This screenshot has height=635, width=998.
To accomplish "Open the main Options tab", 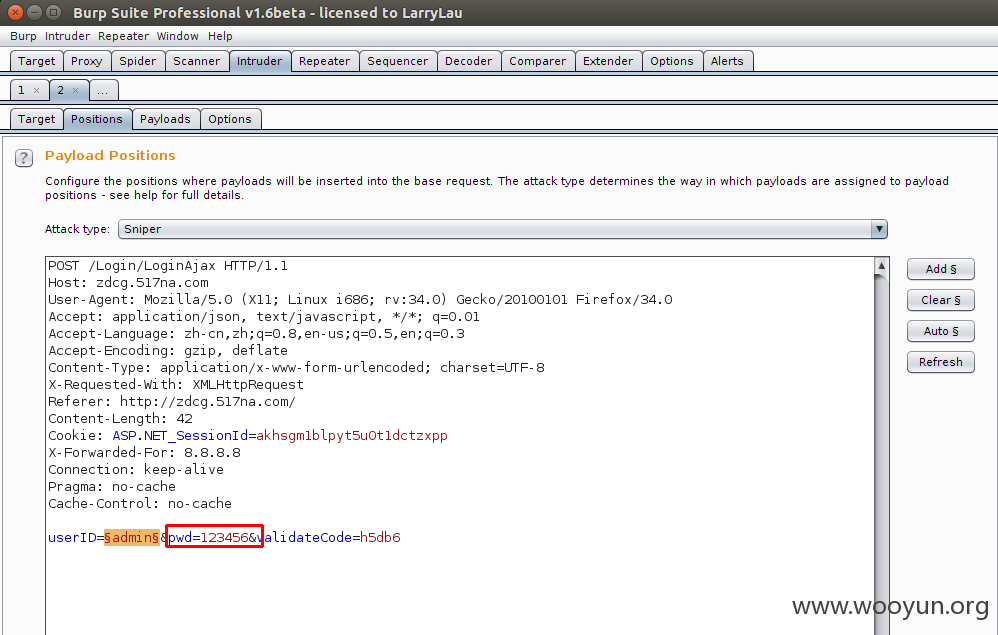I will pos(671,61).
